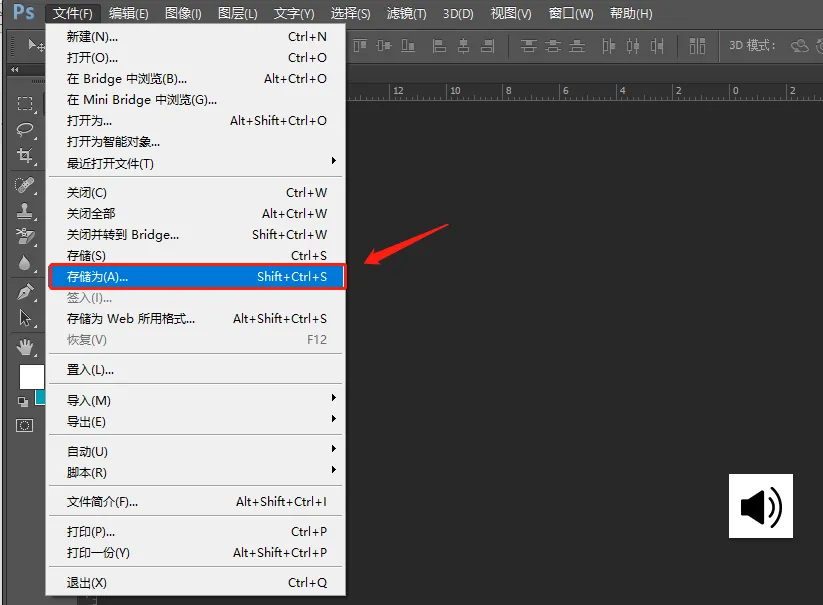
Task: Click align horizontal centers icon
Action: click(463, 46)
